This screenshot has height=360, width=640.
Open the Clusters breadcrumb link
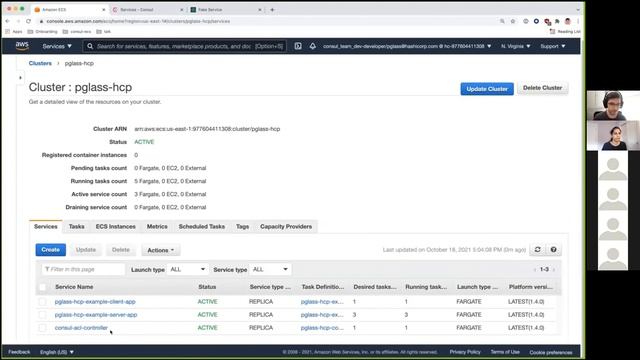[40, 63]
